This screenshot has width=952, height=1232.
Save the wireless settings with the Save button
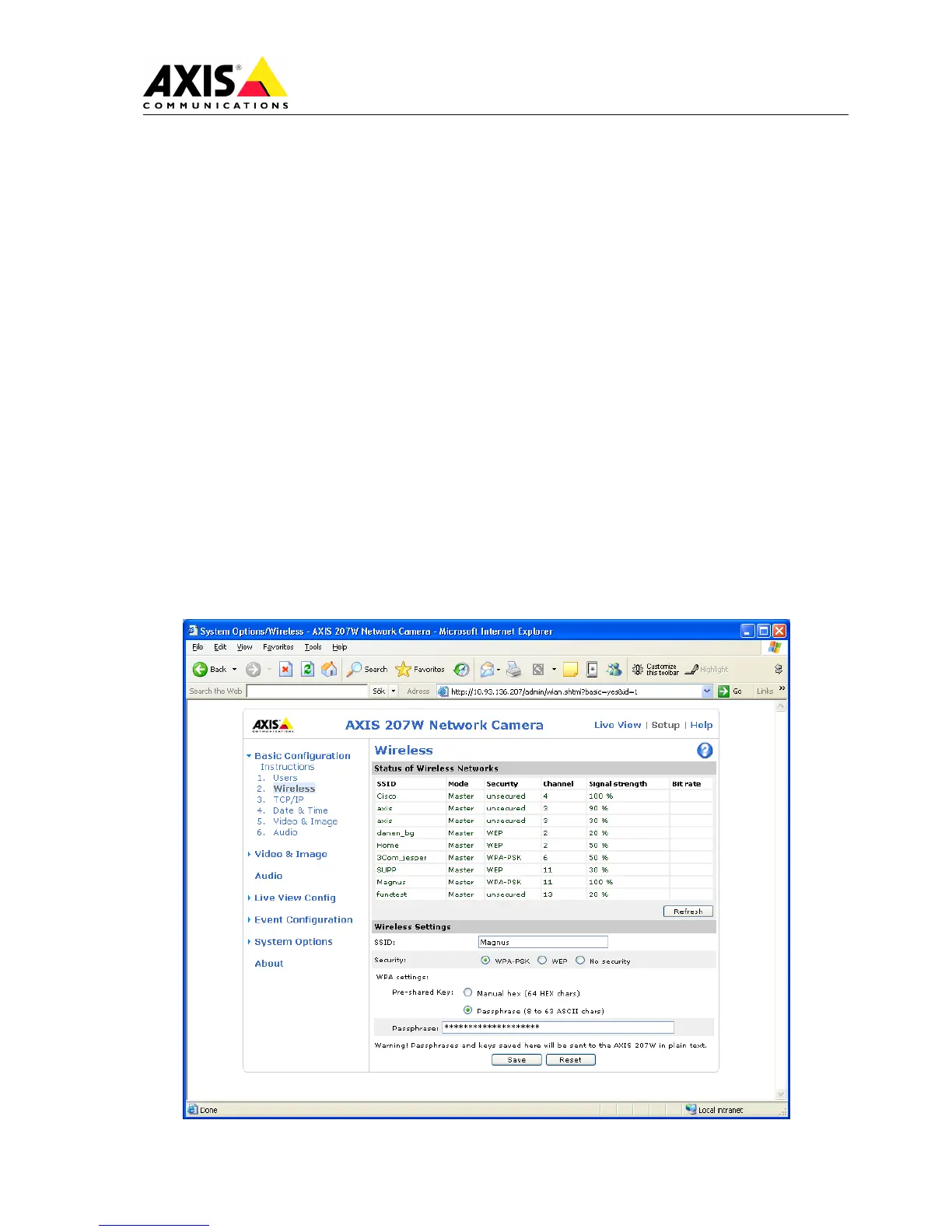[x=516, y=1059]
